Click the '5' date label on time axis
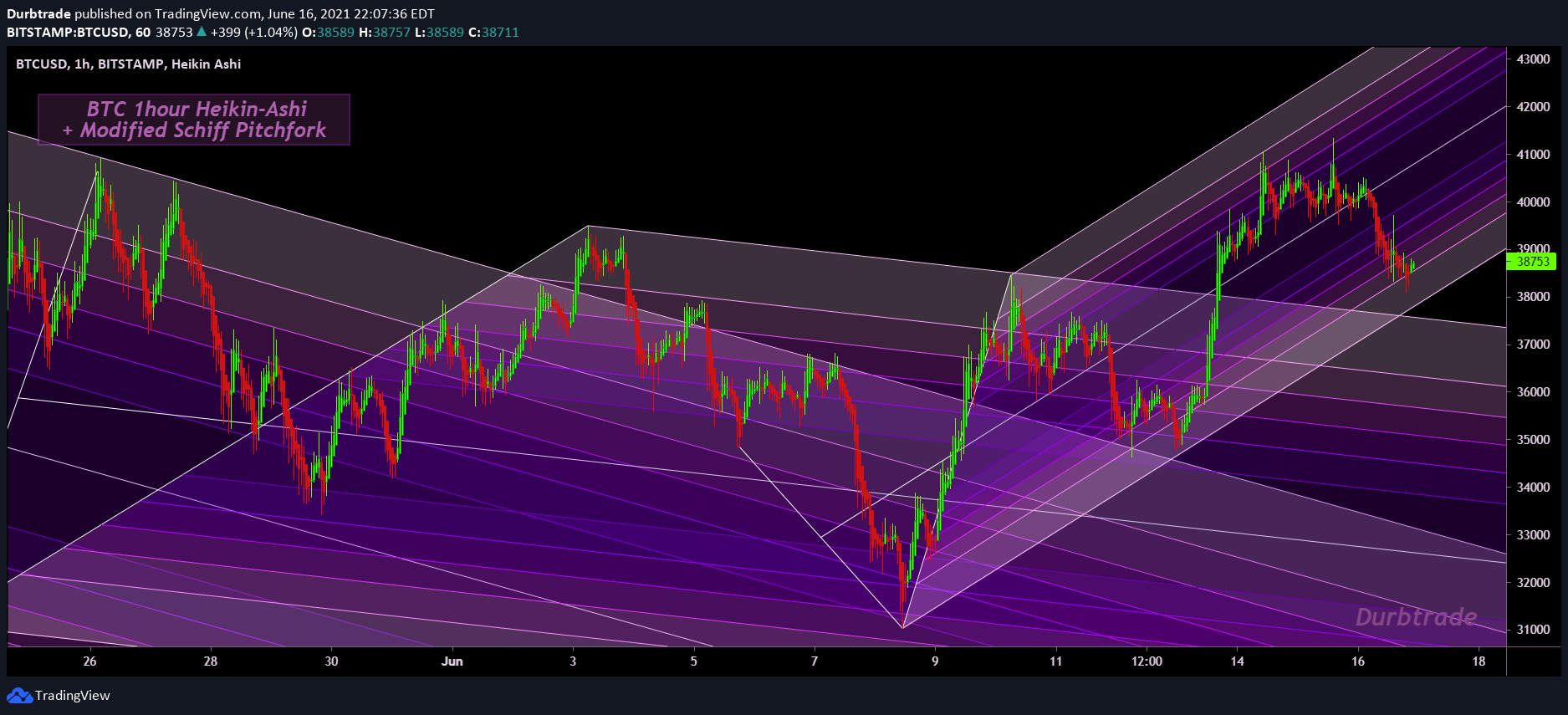This screenshot has width=1568, height=715. point(693,661)
